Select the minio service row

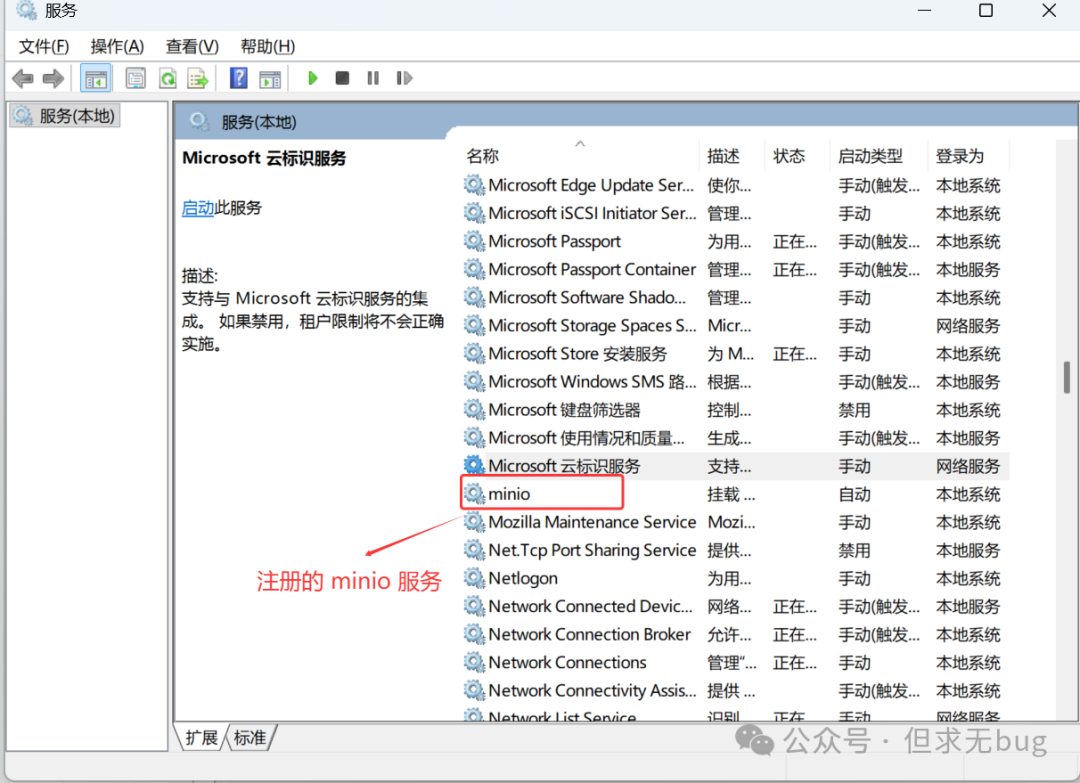[510, 494]
